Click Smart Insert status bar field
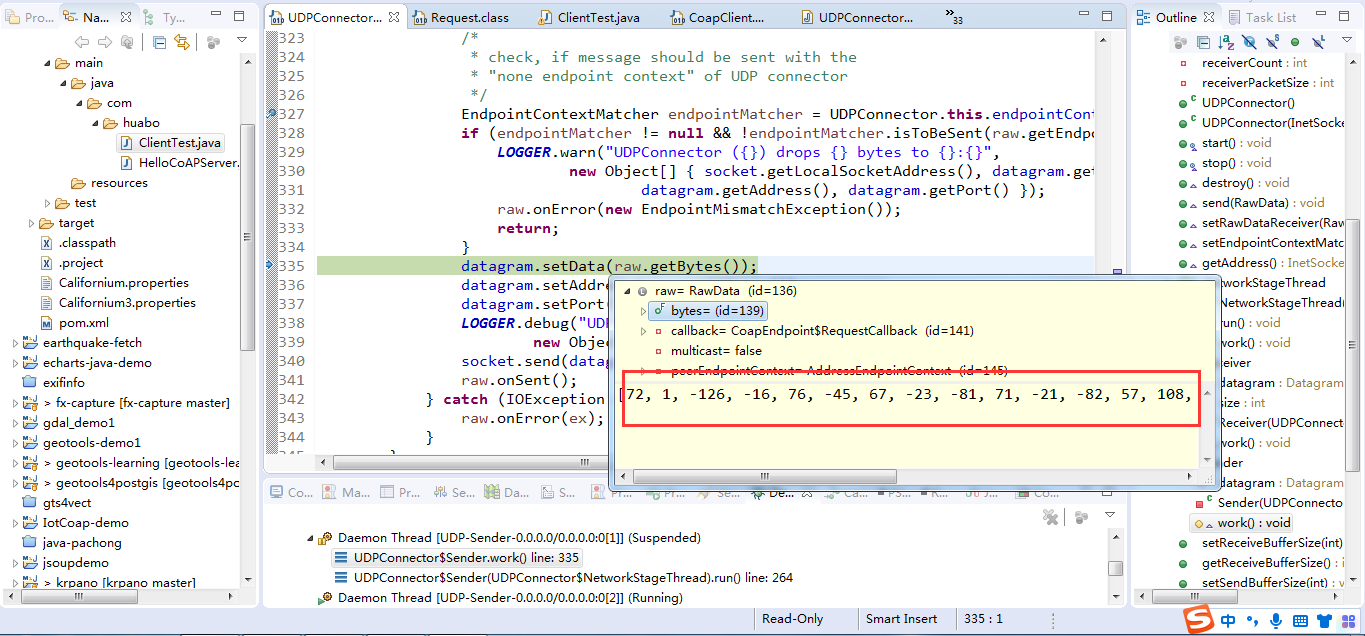The height and width of the screenshot is (636, 1365). coord(901,619)
